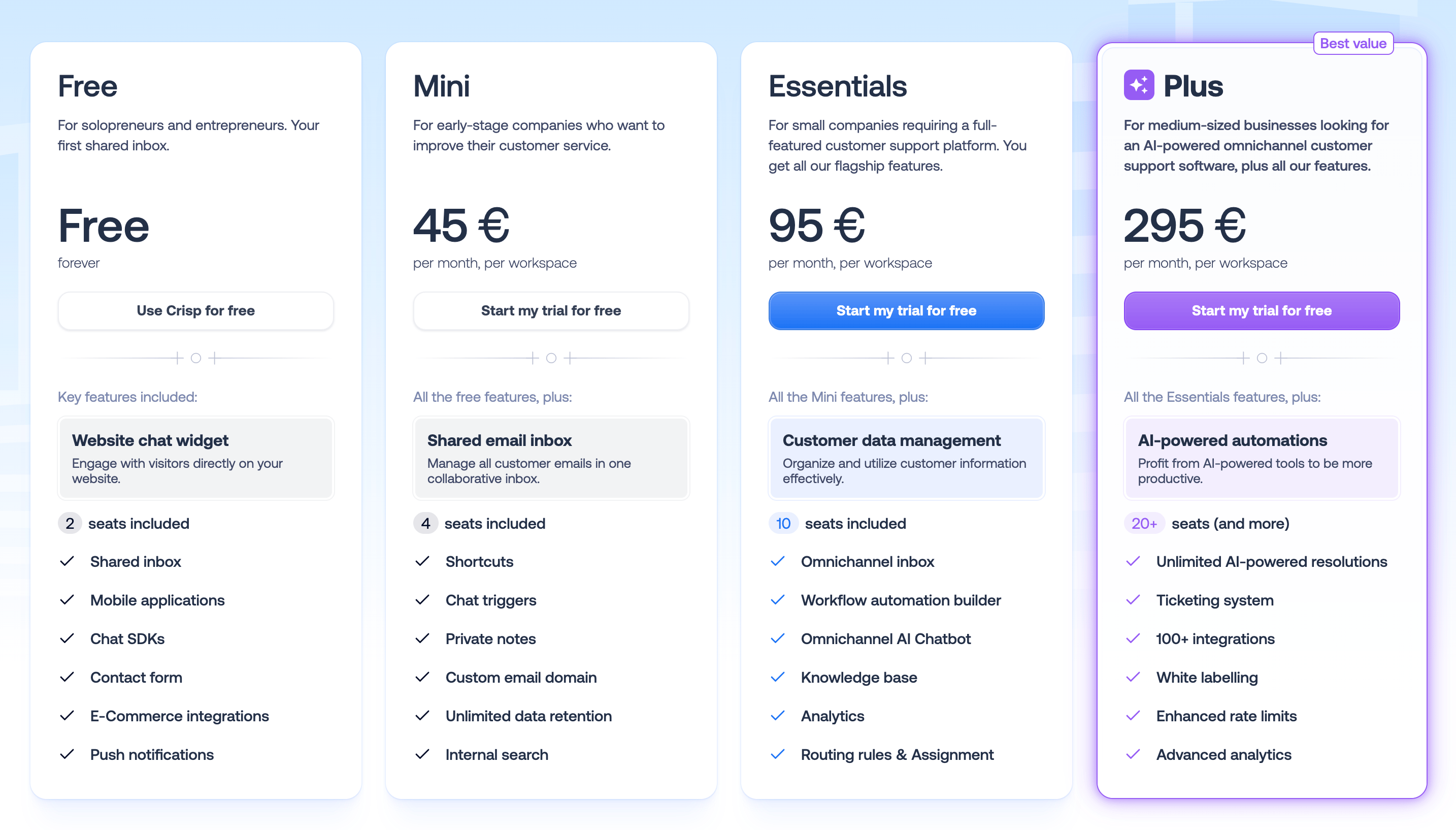The image size is (1456, 830).
Task: Click the checkmark next to Push notifications
Action: (67, 754)
